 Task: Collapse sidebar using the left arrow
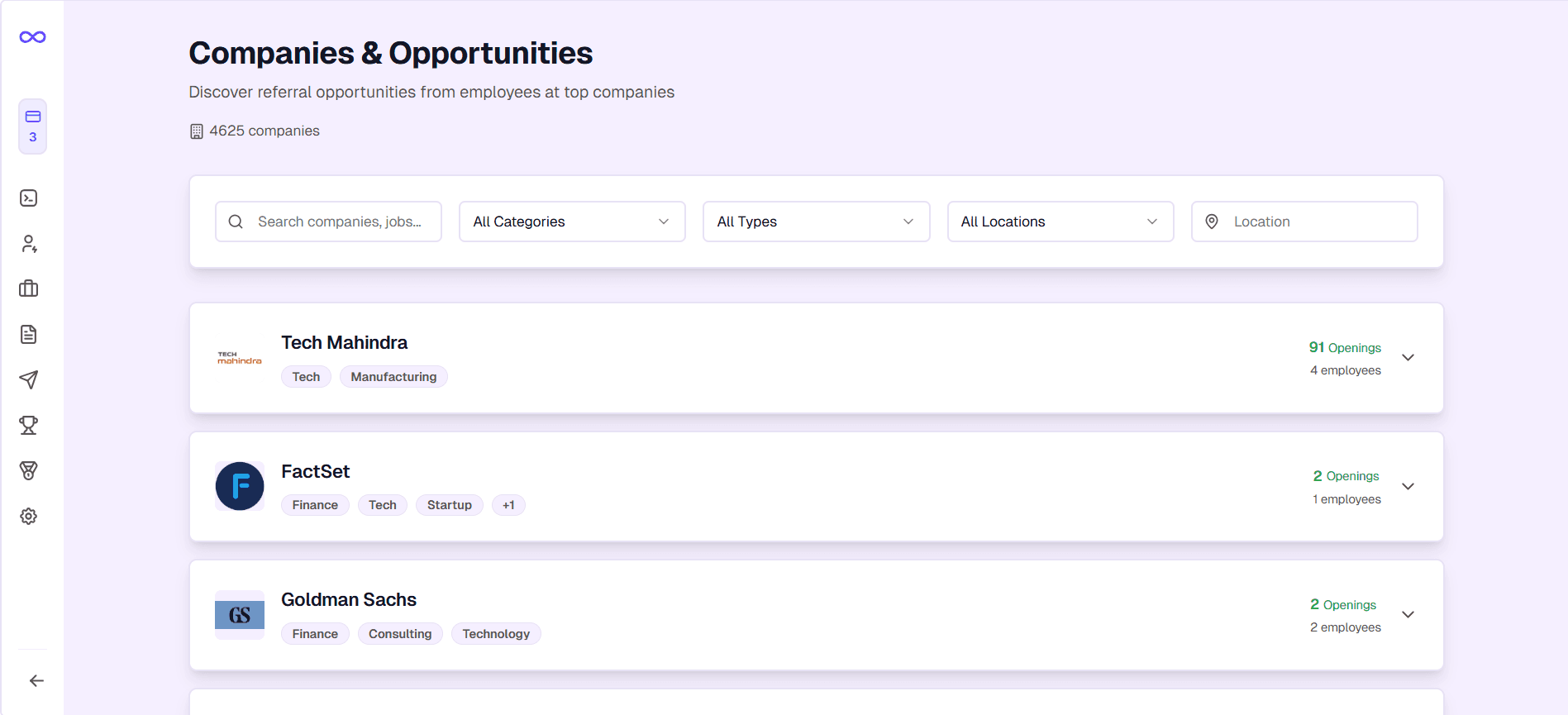(x=36, y=681)
